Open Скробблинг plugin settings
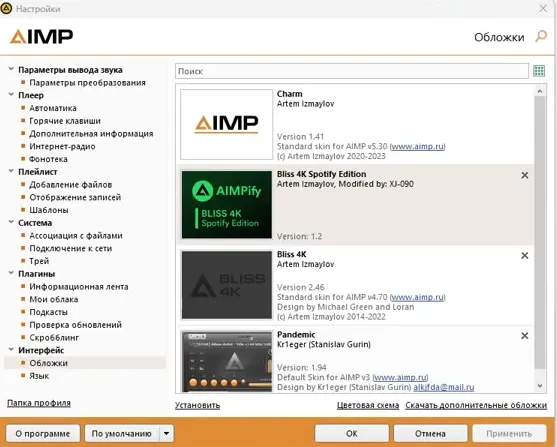Viewport: 557px width, 447px height. pyautogui.click(x=54, y=338)
